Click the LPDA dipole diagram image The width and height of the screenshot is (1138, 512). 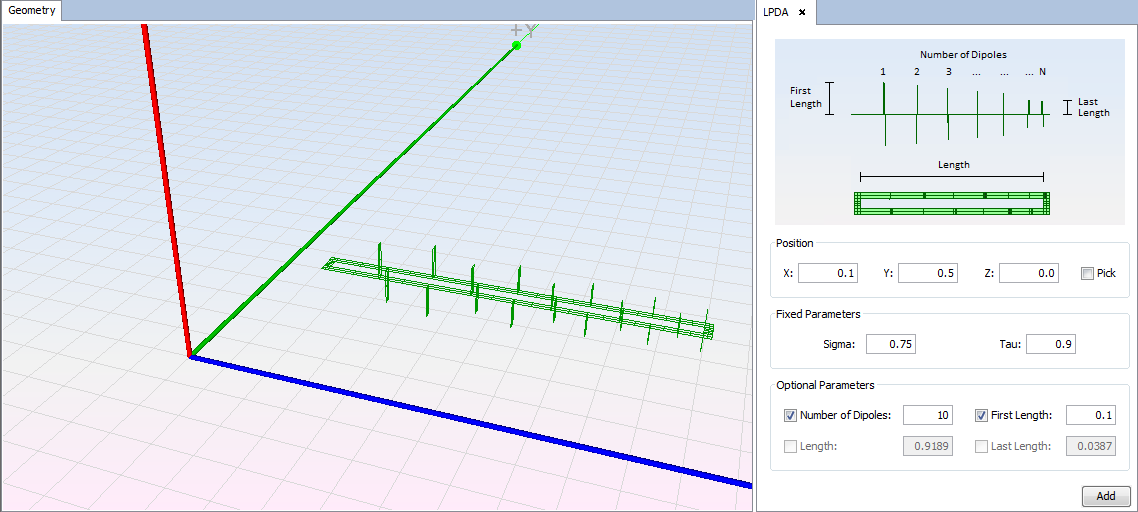coord(950,132)
